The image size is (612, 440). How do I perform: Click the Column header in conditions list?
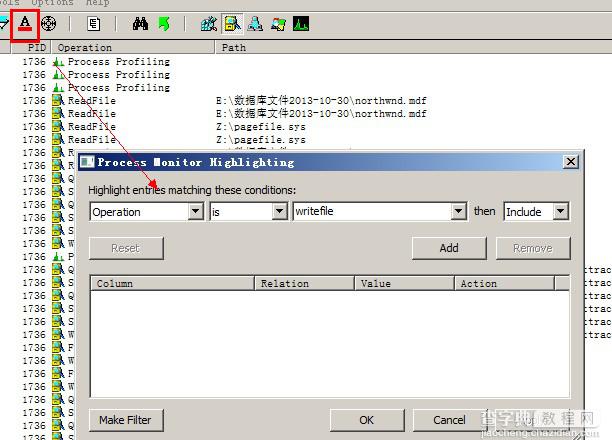pyautogui.click(x=173, y=283)
